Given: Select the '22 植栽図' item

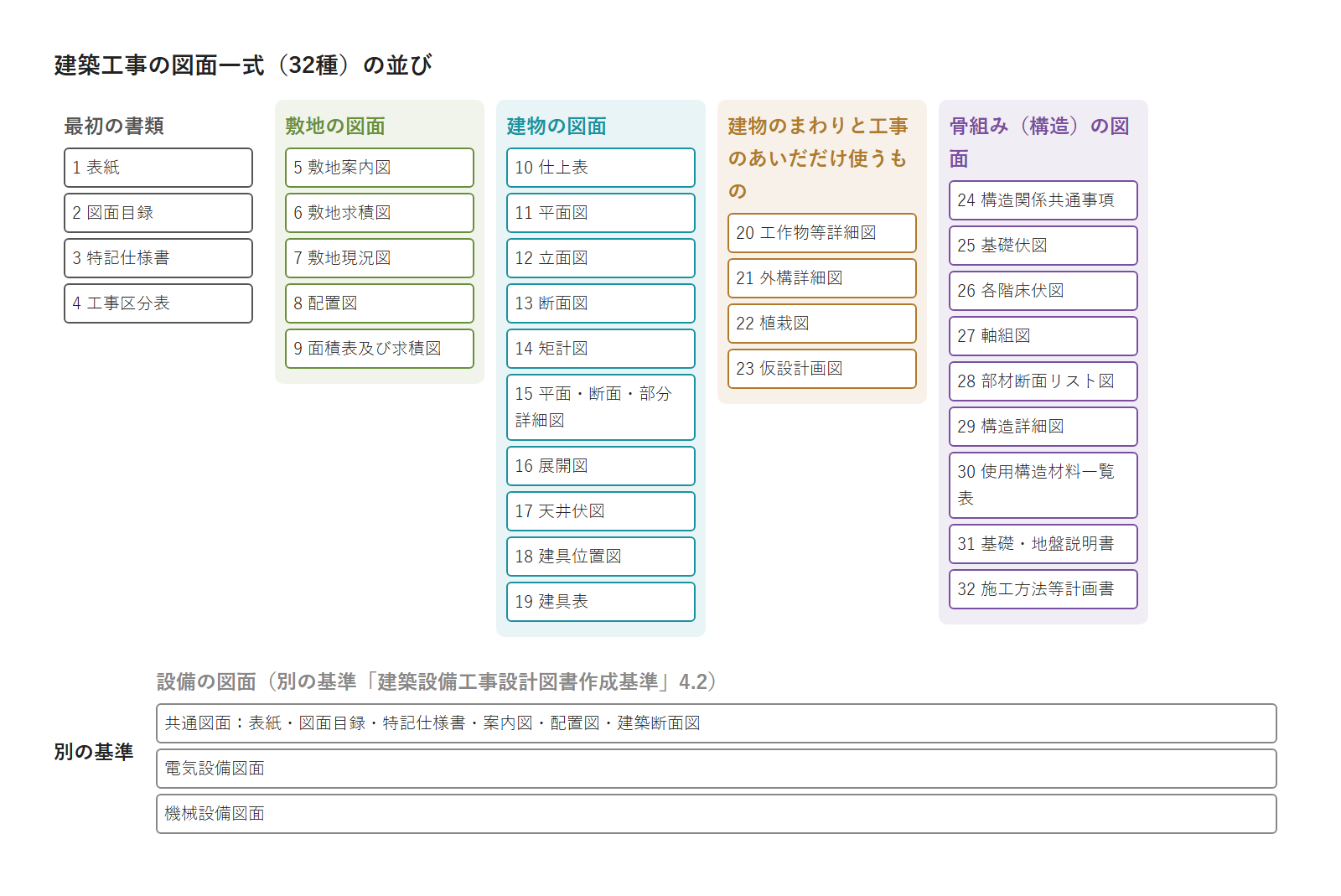Looking at the screenshot, I should click(x=822, y=324).
